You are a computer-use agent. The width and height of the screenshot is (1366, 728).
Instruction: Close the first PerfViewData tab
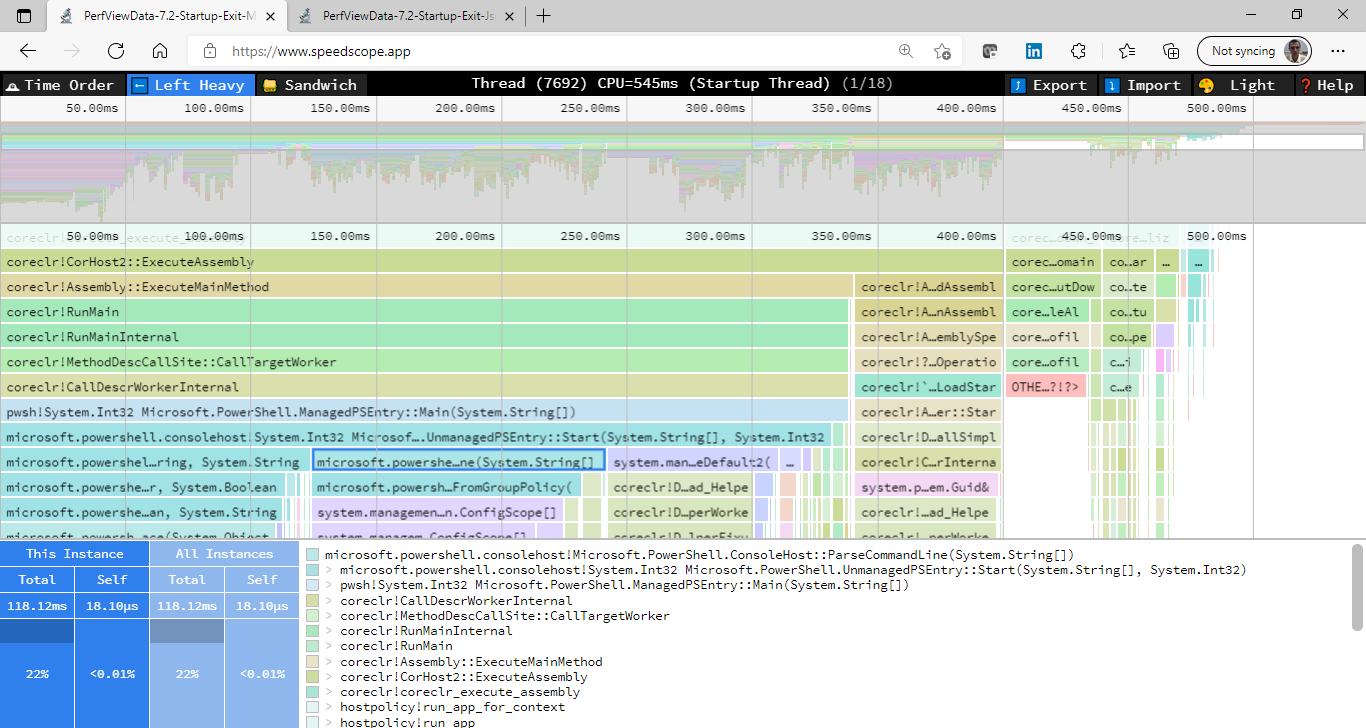point(269,16)
